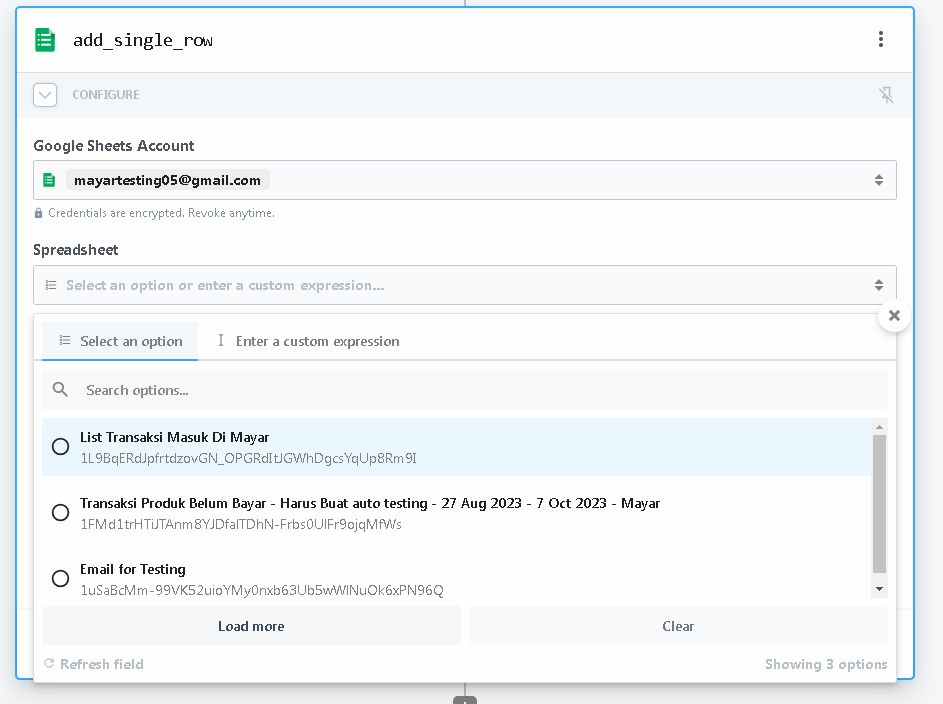Select List Transaksi Masuk Di Mayar radio
The image size is (943, 704).
(x=60, y=447)
